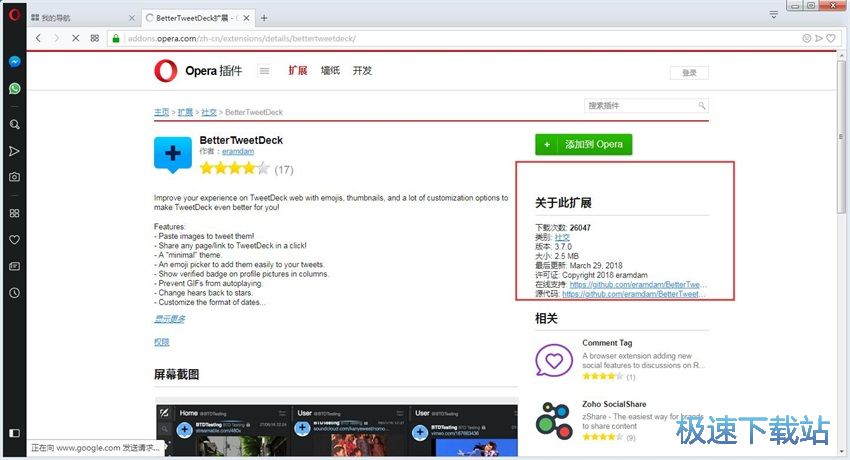Close the BetterTweetDeck tab
Image resolution: width=850 pixels, height=460 pixels.
click(x=246, y=18)
